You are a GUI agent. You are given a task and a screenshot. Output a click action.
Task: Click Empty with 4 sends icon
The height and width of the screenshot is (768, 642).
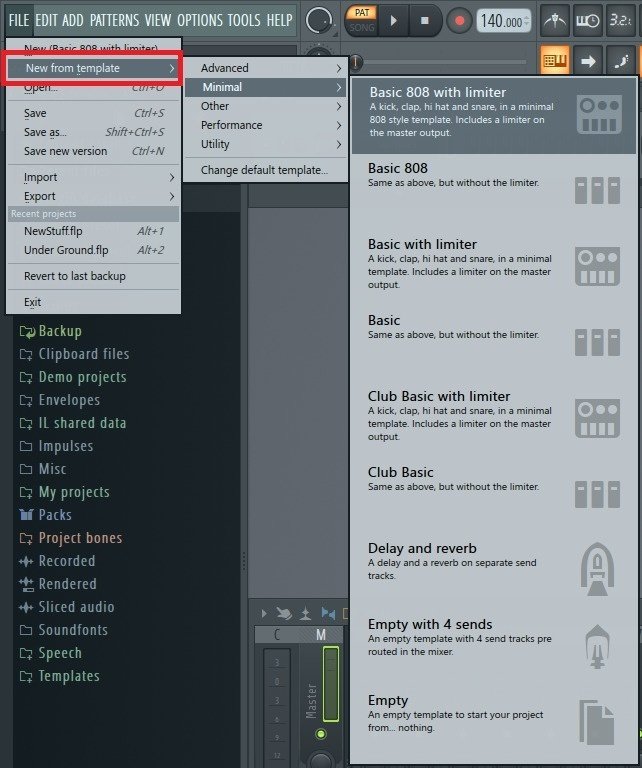pos(597,647)
